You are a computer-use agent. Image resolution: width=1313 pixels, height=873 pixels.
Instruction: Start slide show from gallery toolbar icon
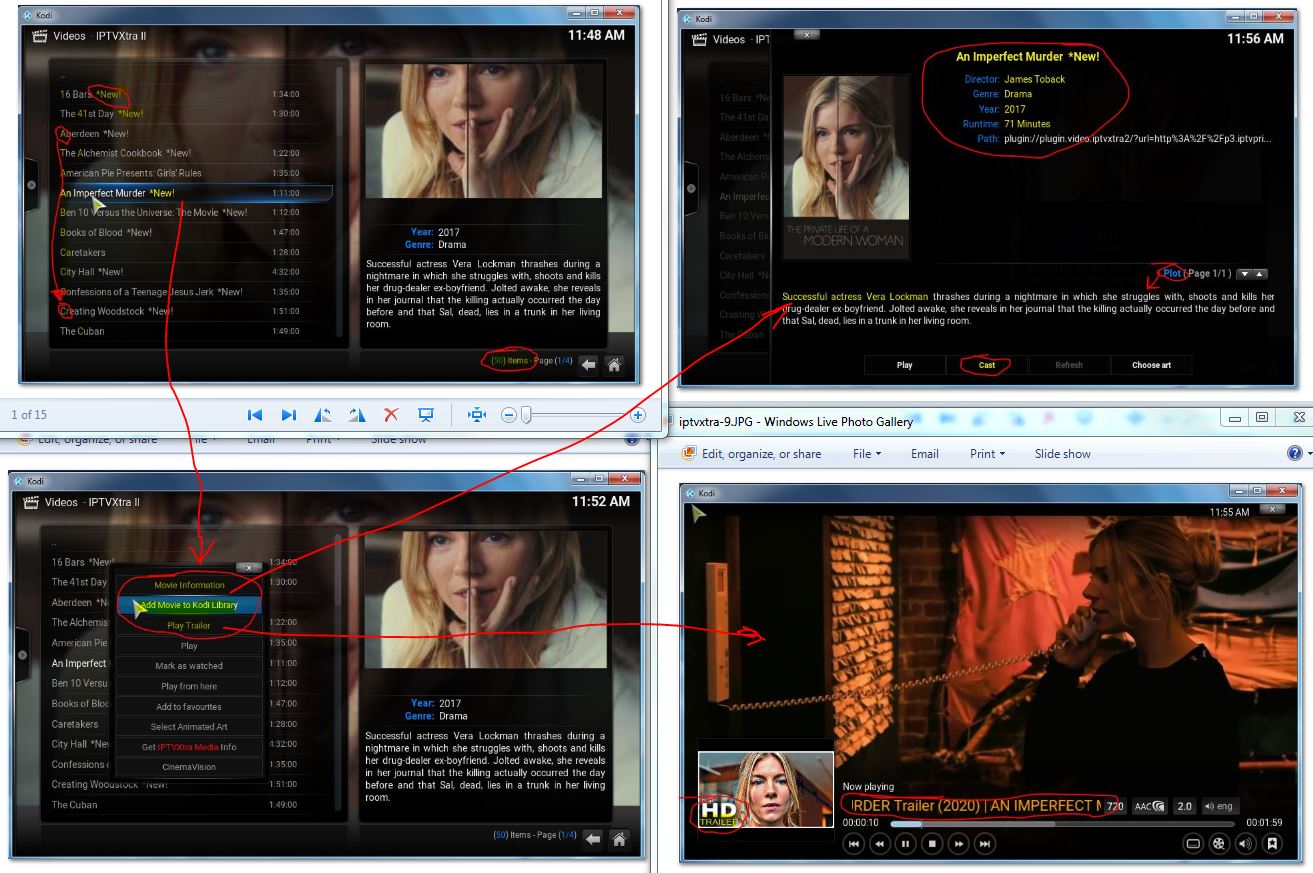[x=426, y=415]
